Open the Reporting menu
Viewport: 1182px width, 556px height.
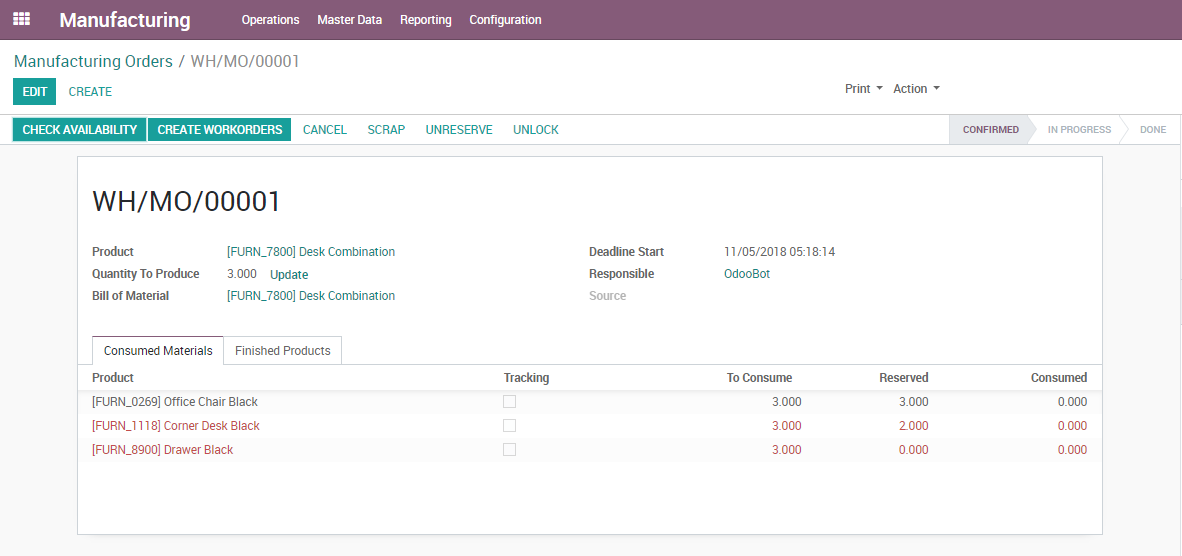(425, 20)
